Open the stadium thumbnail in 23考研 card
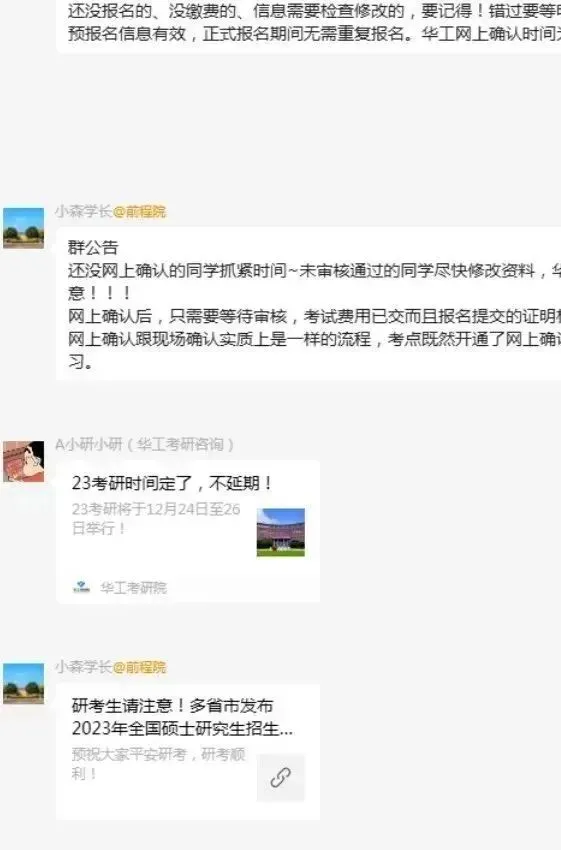This screenshot has width=561, height=850. pos(281,532)
